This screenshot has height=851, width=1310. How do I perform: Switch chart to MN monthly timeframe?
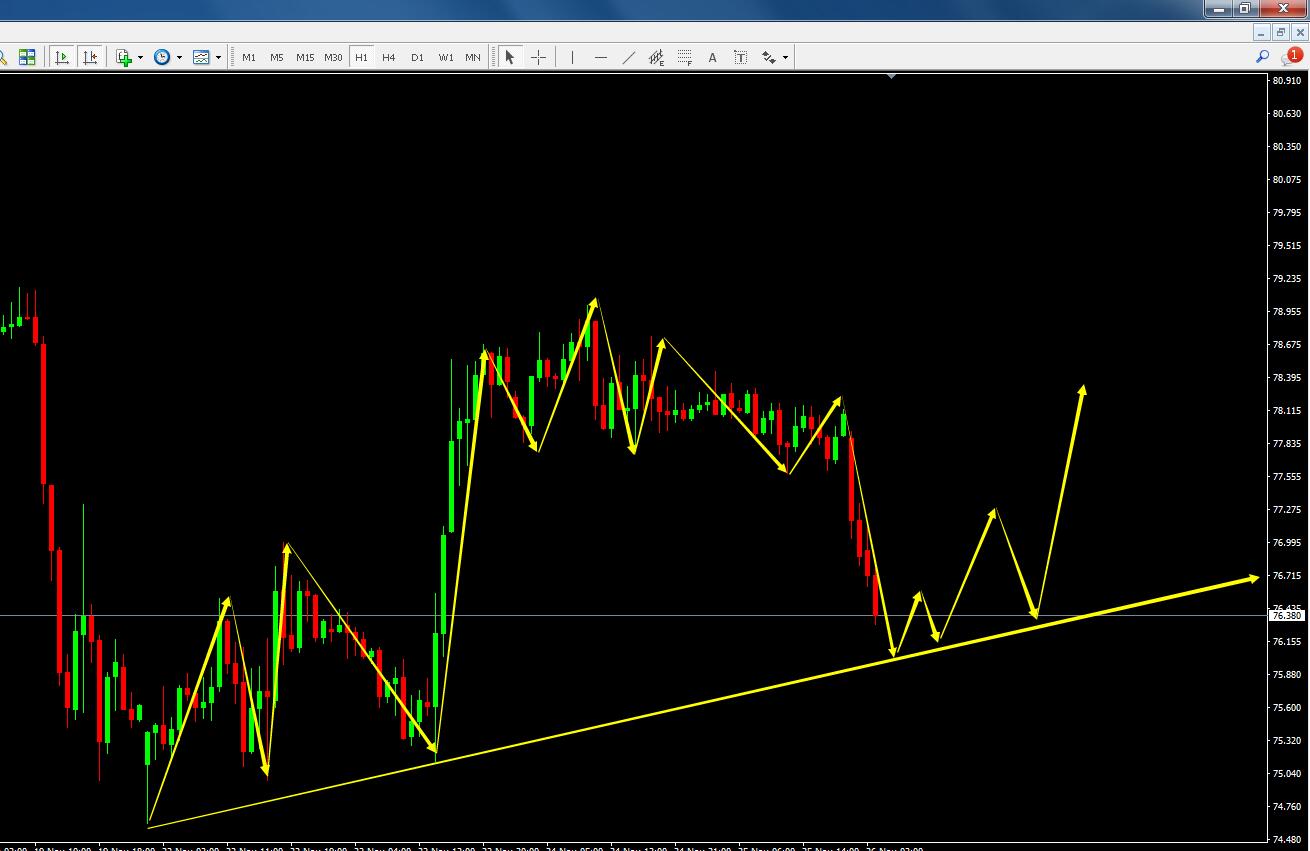pyautogui.click(x=473, y=57)
